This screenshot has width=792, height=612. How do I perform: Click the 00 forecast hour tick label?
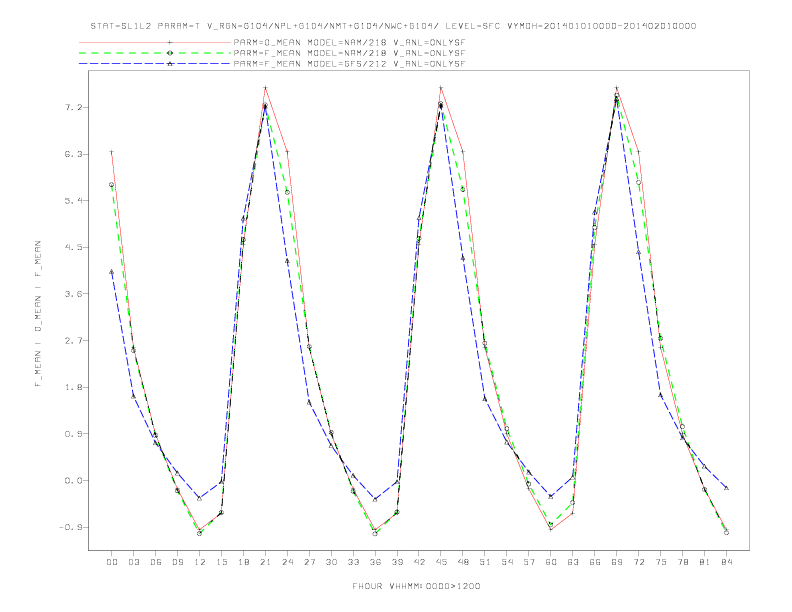pos(112,562)
